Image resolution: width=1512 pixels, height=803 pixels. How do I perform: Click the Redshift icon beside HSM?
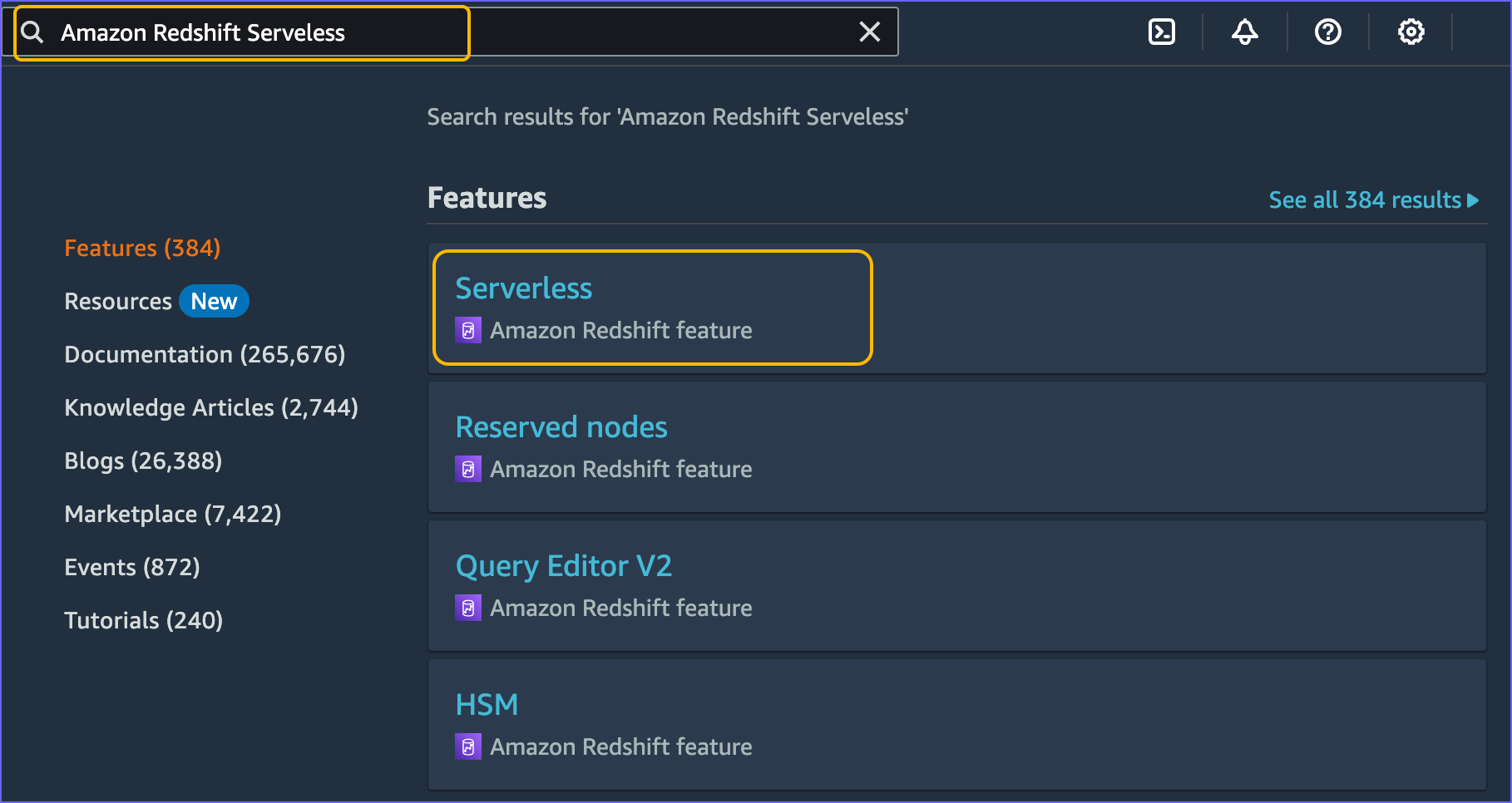click(x=468, y=746)
